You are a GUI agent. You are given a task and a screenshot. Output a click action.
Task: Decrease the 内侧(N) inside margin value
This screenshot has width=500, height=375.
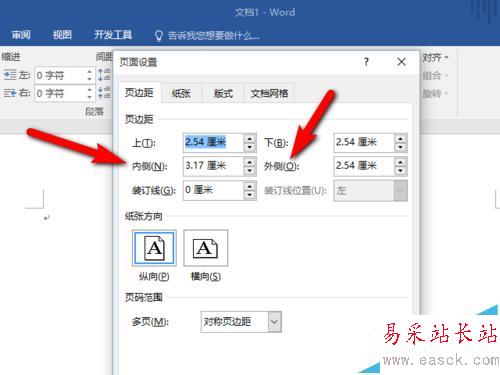[x=250, y=171]
